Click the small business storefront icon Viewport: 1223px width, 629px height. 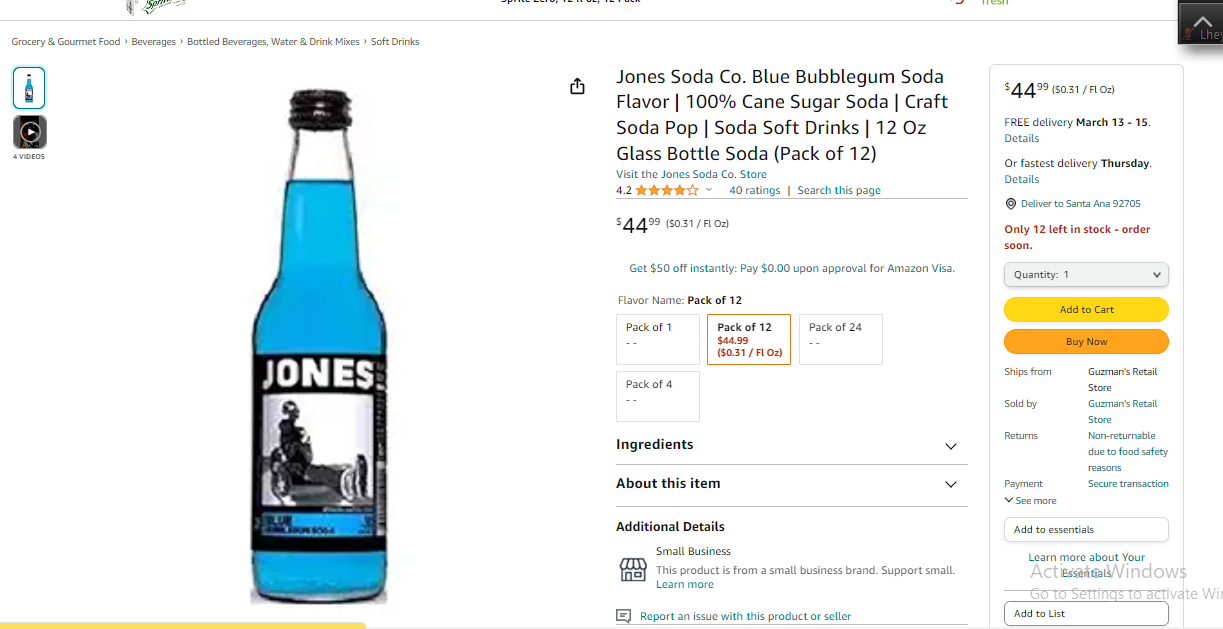[633, 570]
